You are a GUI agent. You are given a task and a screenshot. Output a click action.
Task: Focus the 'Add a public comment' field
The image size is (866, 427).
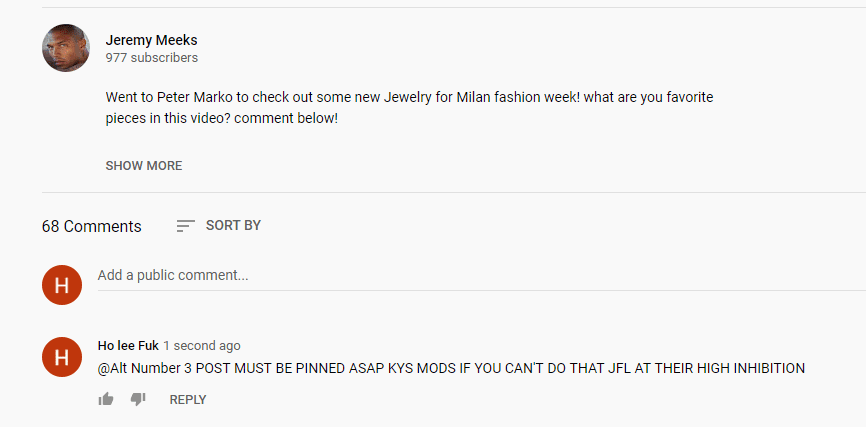(482, 276)
